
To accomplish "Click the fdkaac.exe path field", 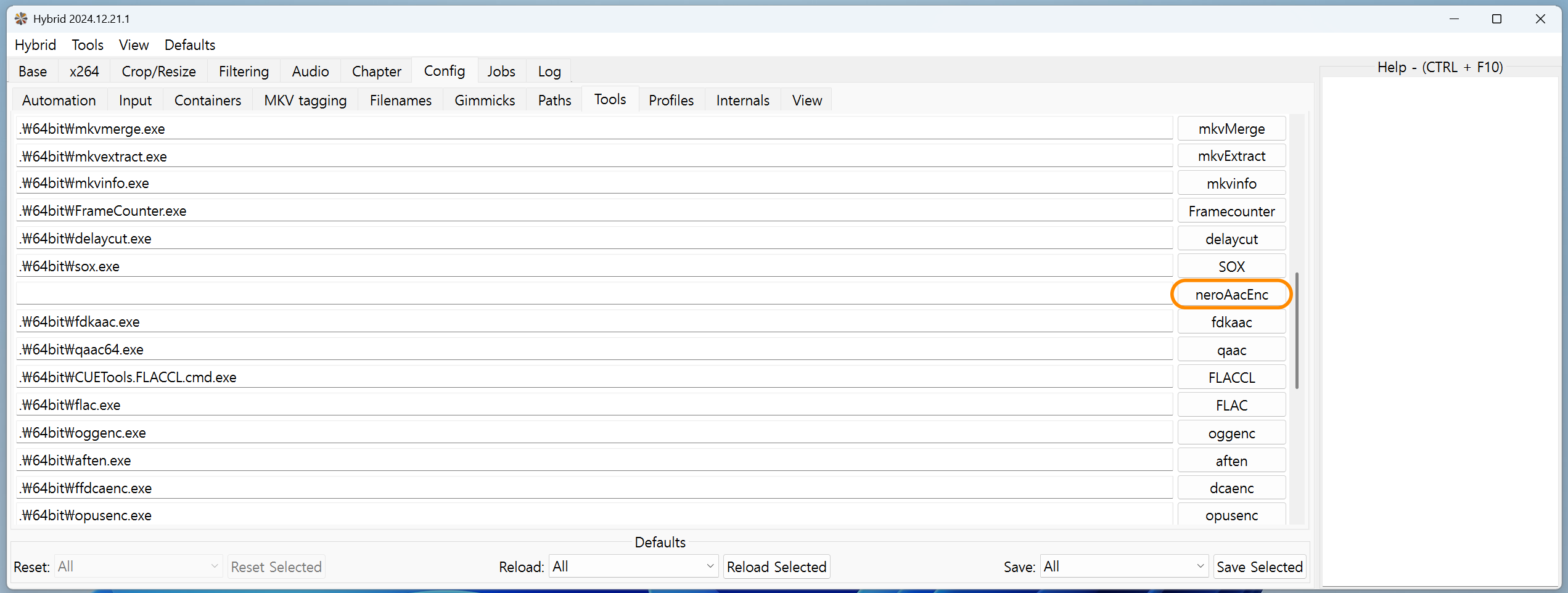I will 594,322.
